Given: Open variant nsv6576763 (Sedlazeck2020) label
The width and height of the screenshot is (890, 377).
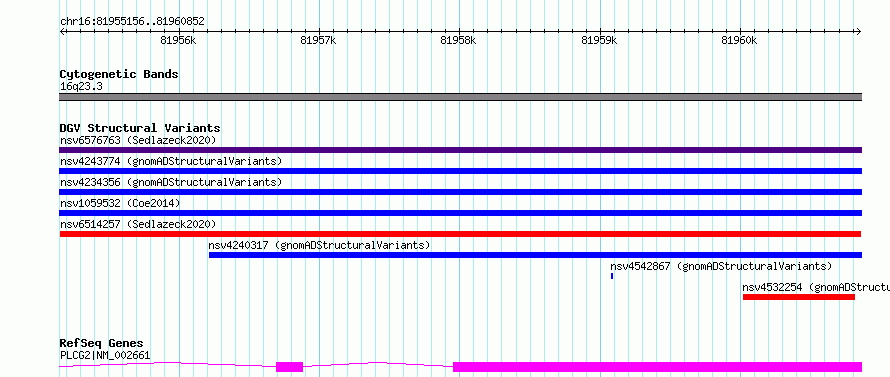Looking at the screenshot, I should pos(138,140).
